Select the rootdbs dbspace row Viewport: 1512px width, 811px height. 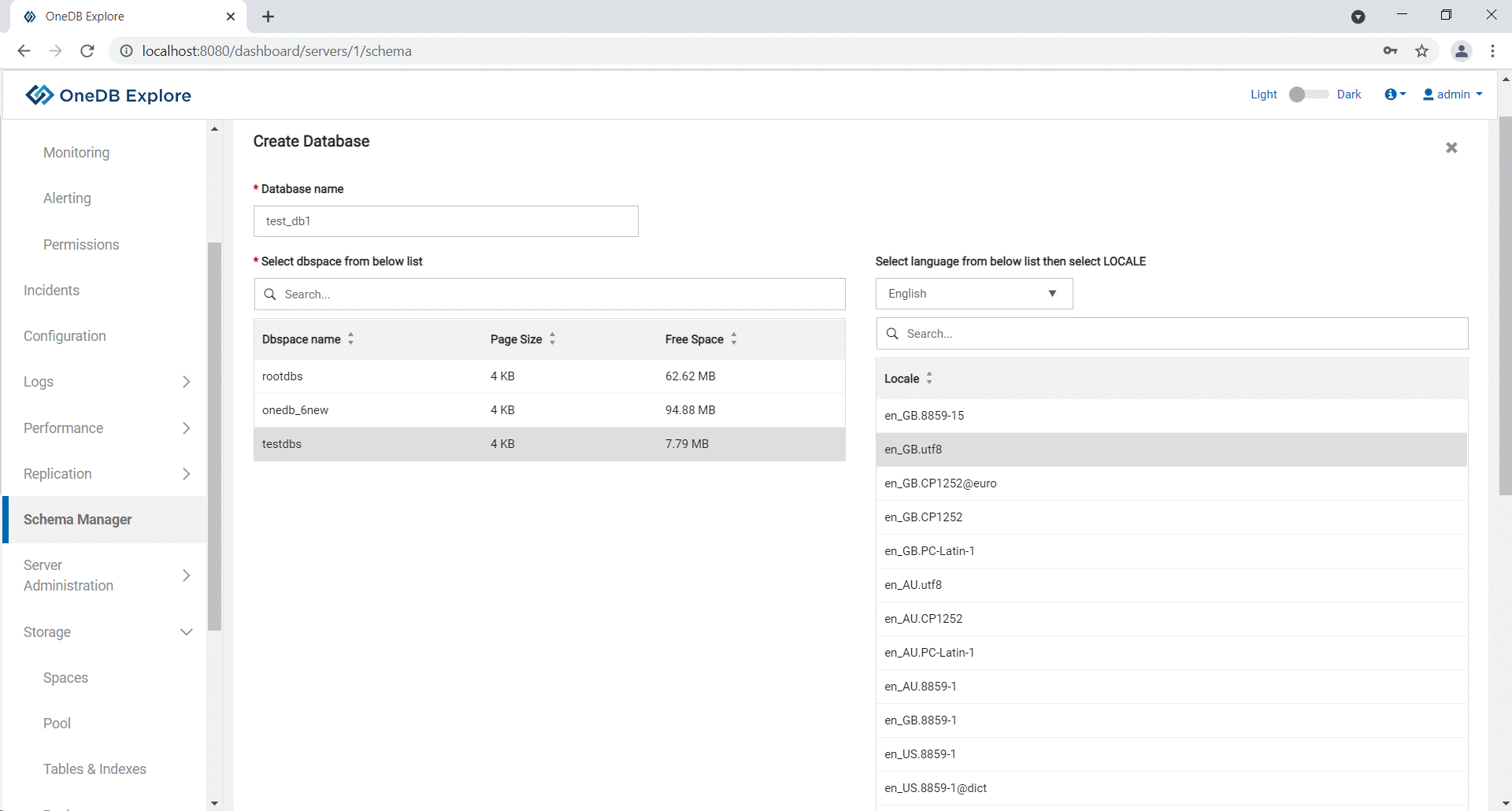coord(549,376)
